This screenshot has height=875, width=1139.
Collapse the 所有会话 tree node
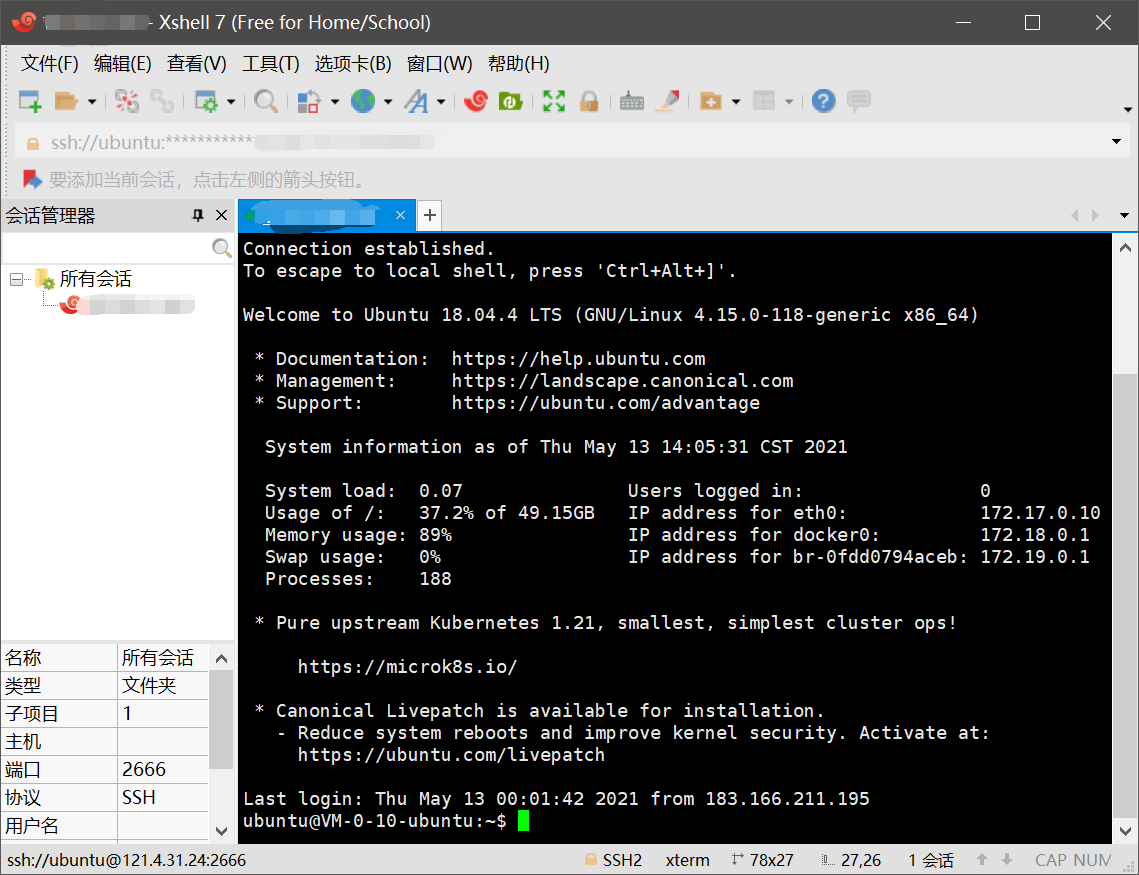[x=16, y=279]
